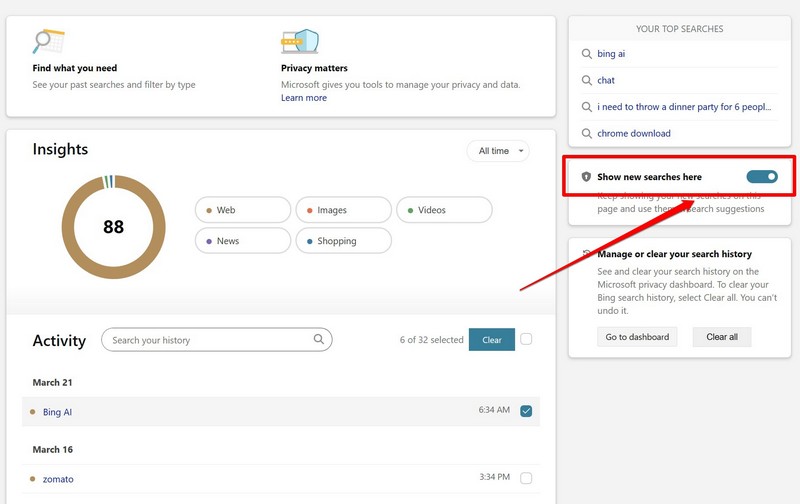Click the Go to dashboard button
The width and height of the screenshot is (800, 504).
(x=637, y=337)
